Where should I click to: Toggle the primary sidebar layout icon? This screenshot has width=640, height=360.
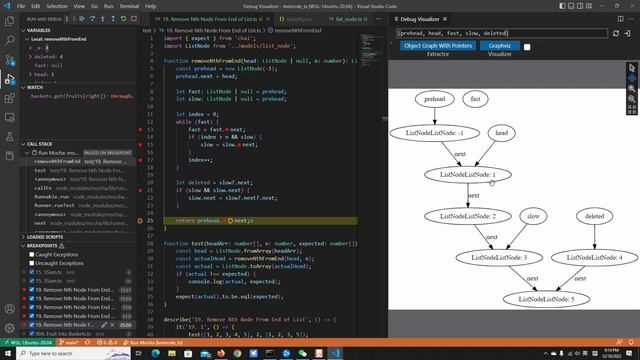click(x=562, y=6)
